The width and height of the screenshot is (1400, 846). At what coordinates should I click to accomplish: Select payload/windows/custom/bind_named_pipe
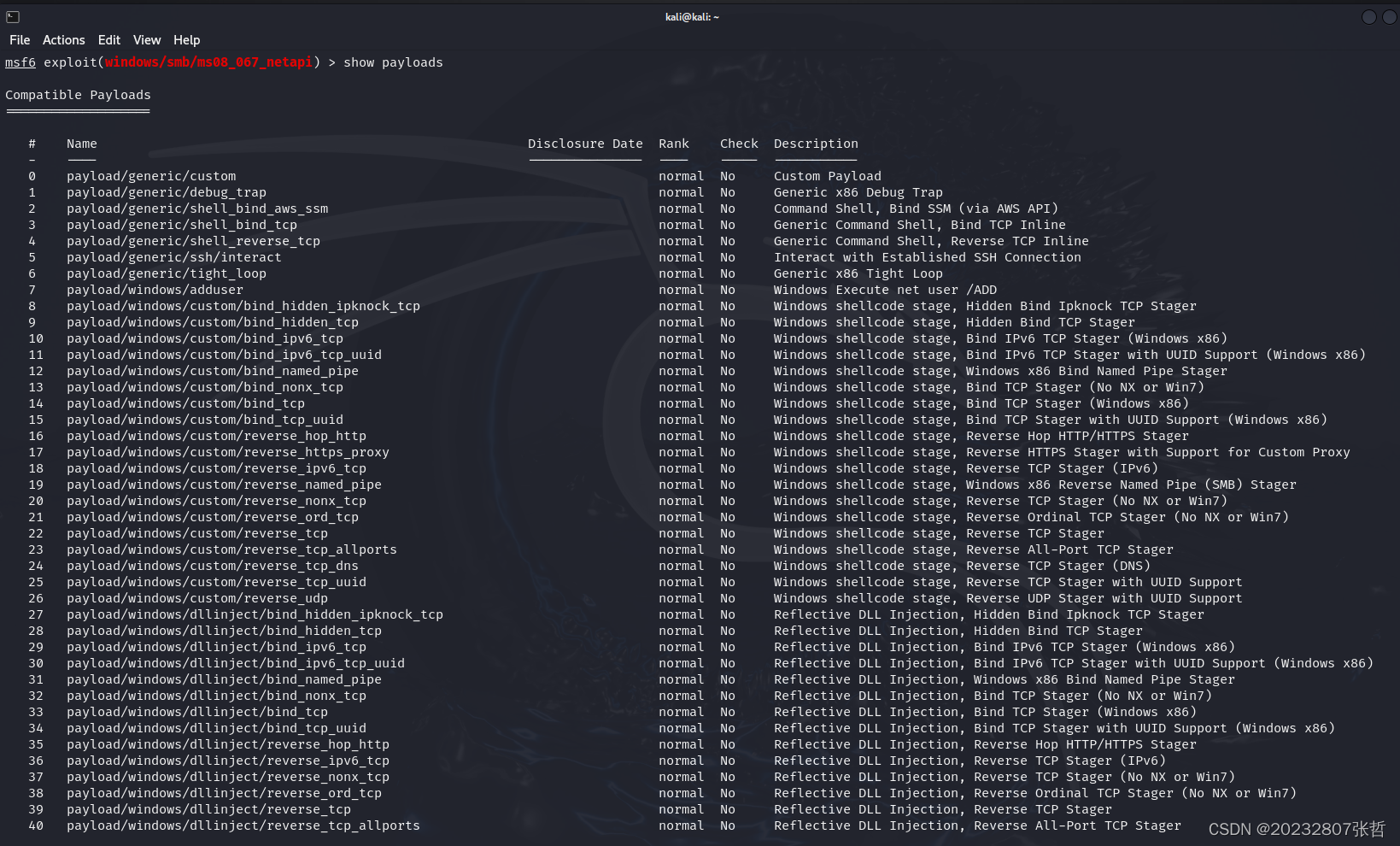213,371
